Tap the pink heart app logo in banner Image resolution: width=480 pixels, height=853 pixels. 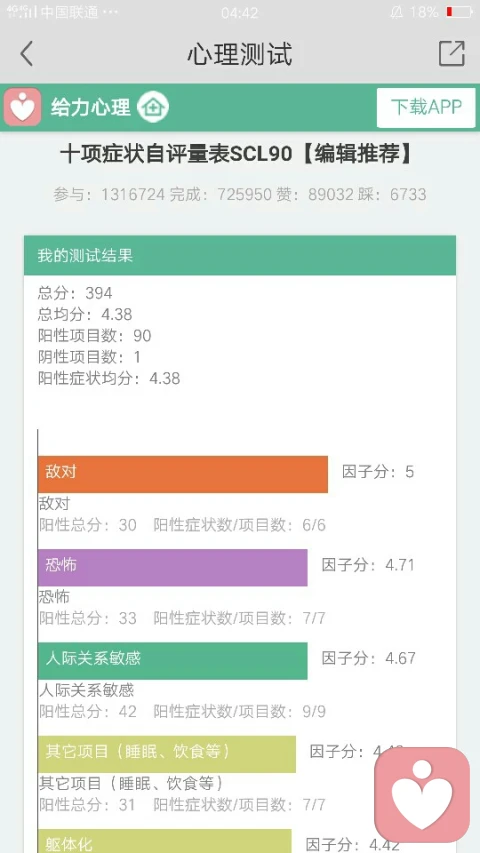point(22,107)
